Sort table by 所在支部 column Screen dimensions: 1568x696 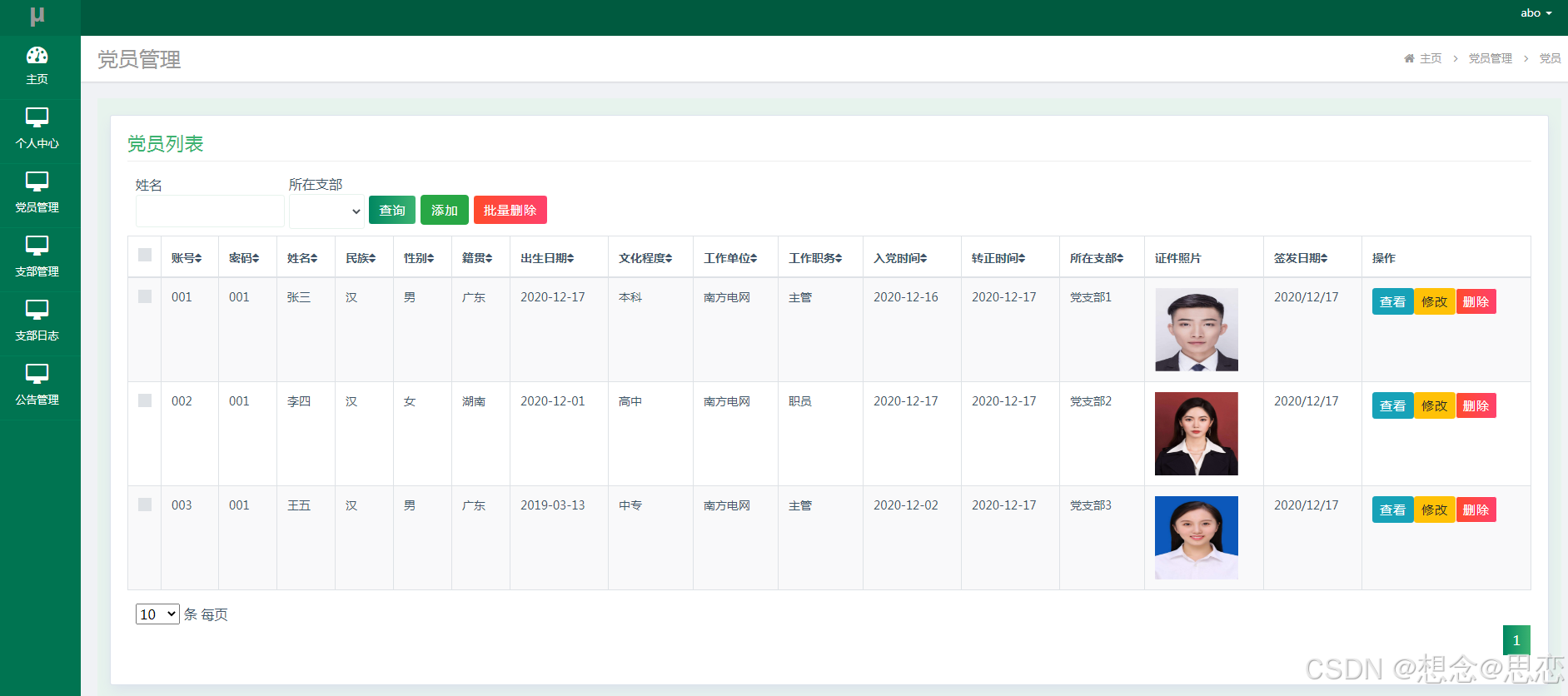coord(1097,258)
